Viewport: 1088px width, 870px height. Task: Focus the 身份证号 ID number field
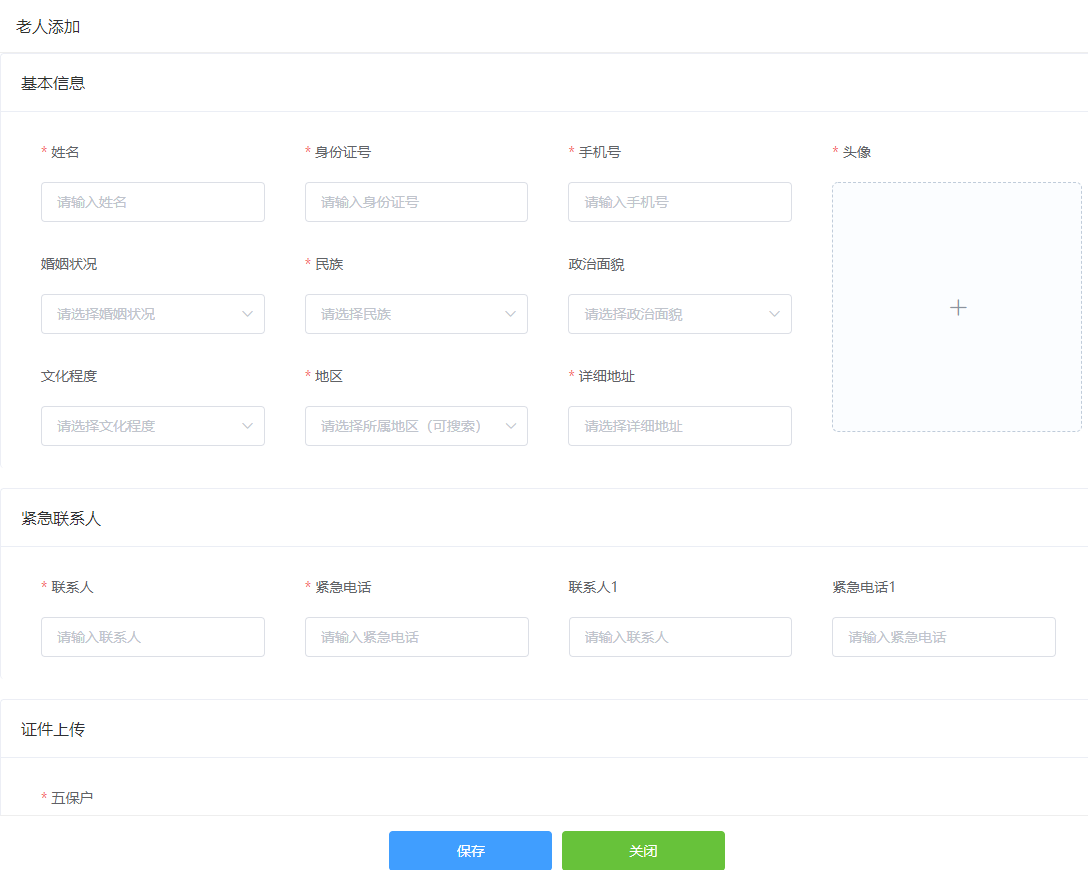point(416,202)
